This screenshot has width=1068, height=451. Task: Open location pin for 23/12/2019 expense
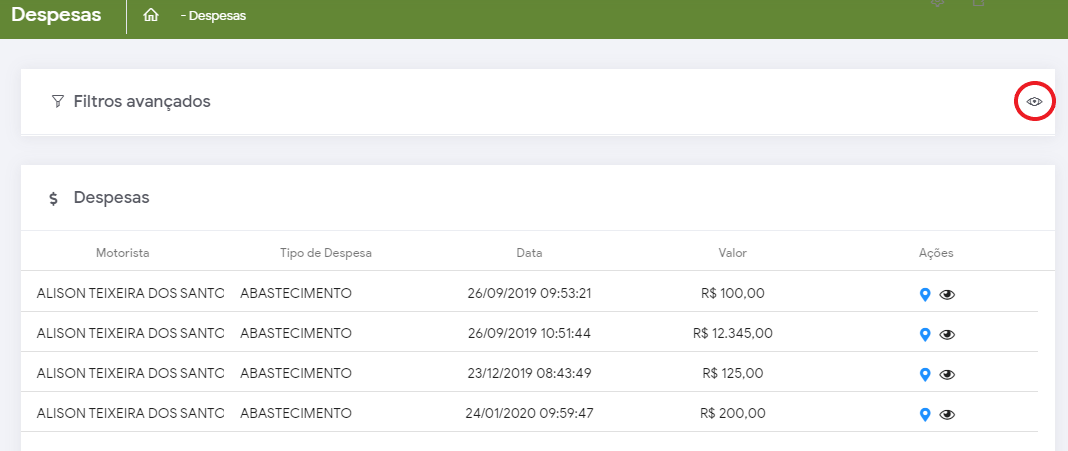925,374
